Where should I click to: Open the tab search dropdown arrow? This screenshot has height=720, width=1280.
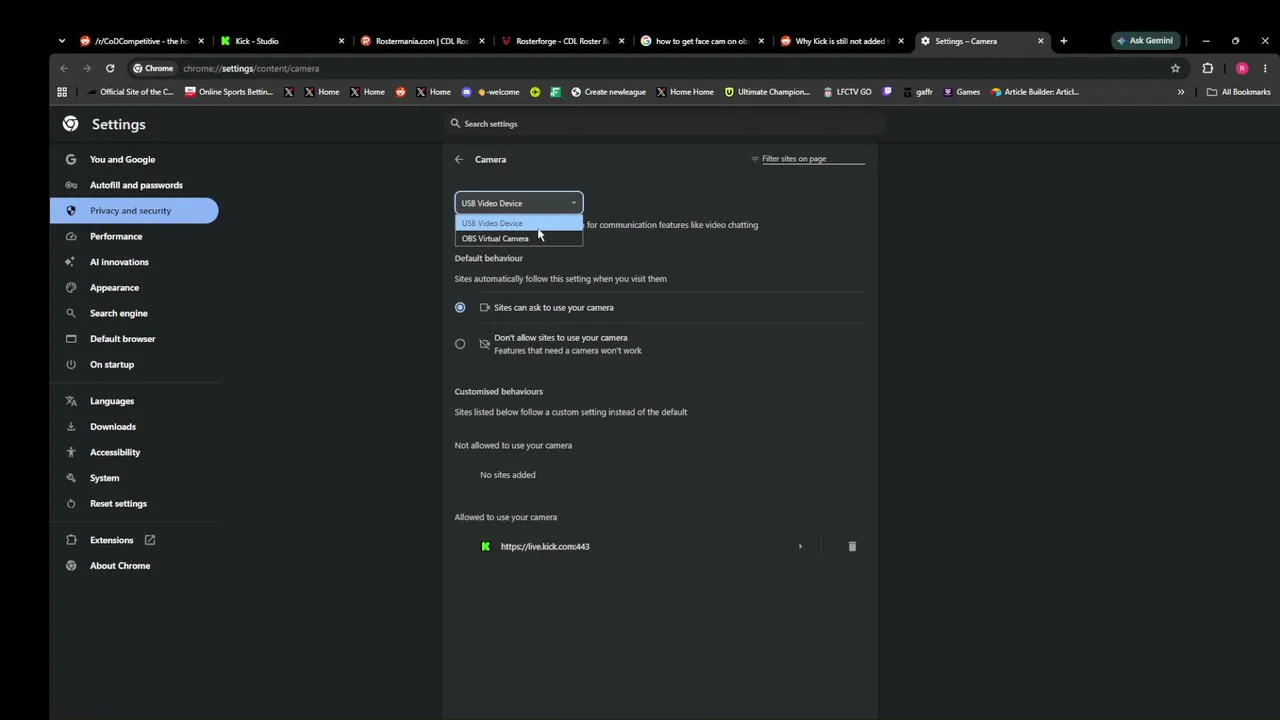tap(61, 41)
